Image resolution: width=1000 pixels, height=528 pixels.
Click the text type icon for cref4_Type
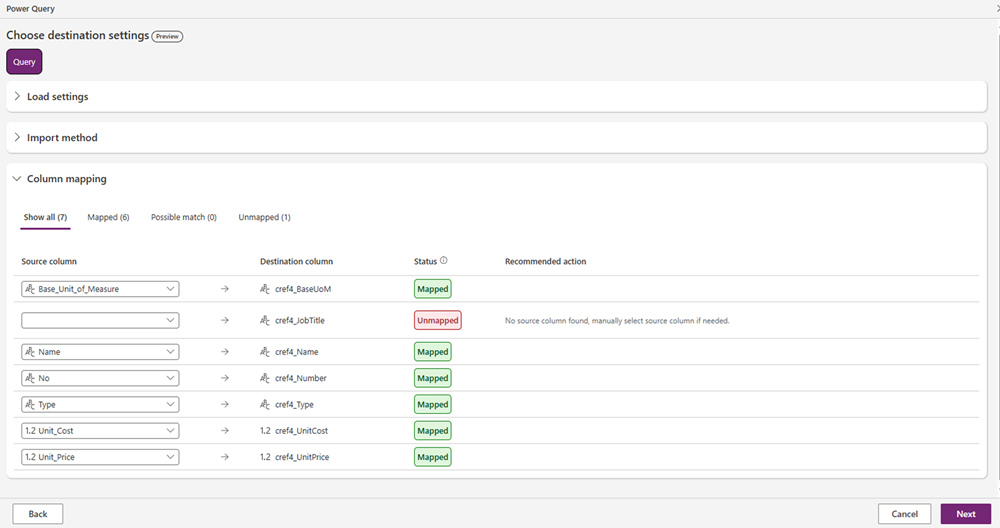265,405
